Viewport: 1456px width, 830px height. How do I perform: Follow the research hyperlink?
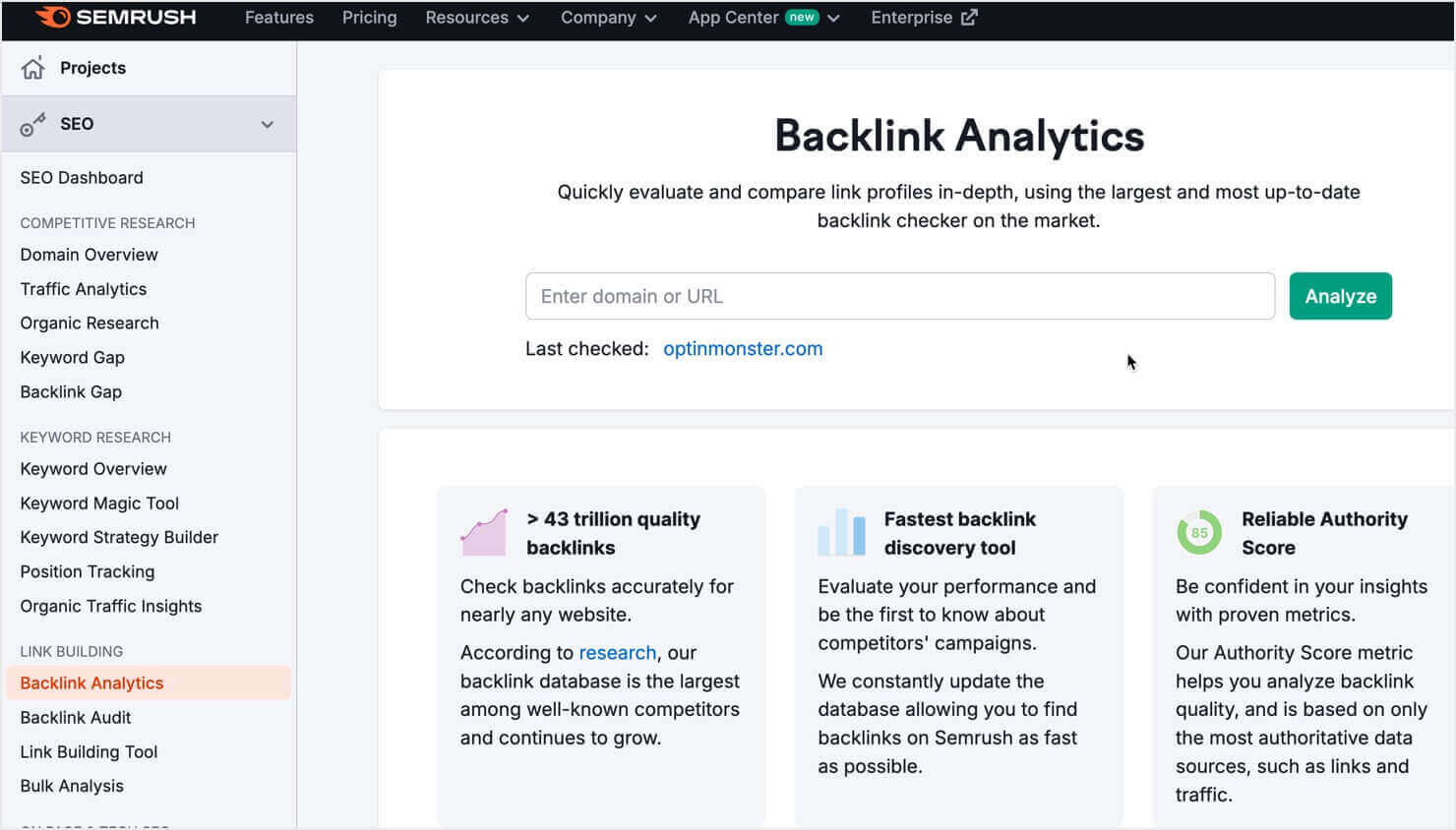[618, 652]
